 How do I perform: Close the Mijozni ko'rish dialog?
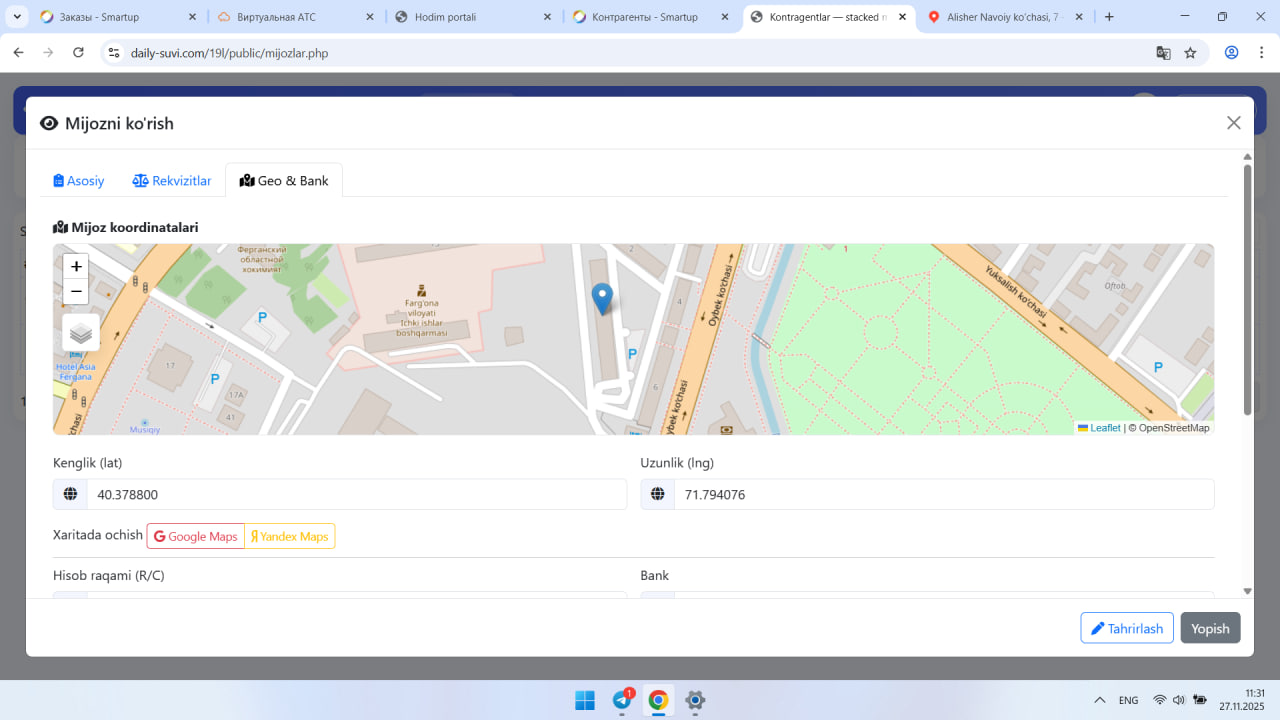tap(1233, 123)
